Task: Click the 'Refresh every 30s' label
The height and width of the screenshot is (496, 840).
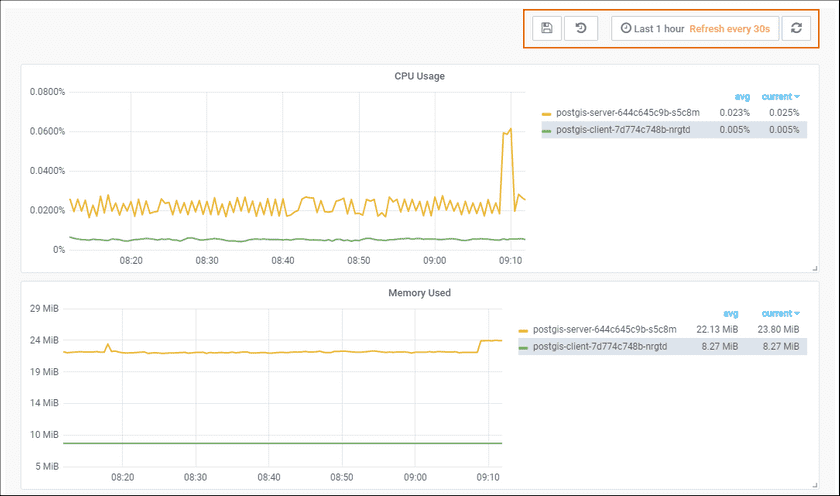Action: 729,29
